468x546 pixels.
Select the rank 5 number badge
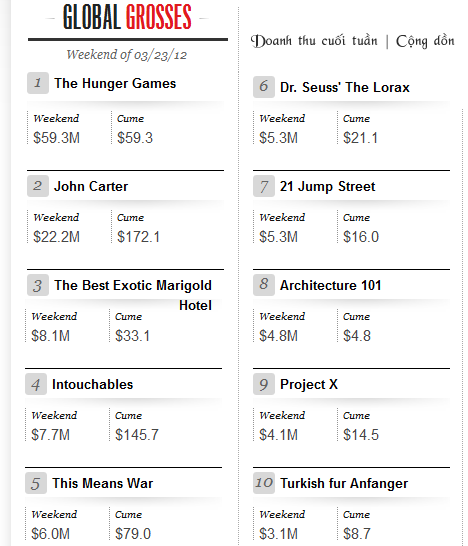(36, 483)
